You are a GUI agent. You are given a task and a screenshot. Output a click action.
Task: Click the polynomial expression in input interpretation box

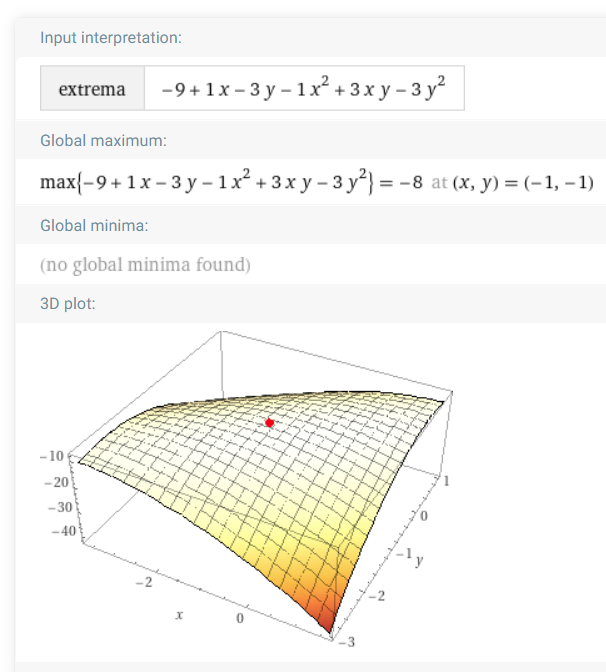click(x=303, y=88)
